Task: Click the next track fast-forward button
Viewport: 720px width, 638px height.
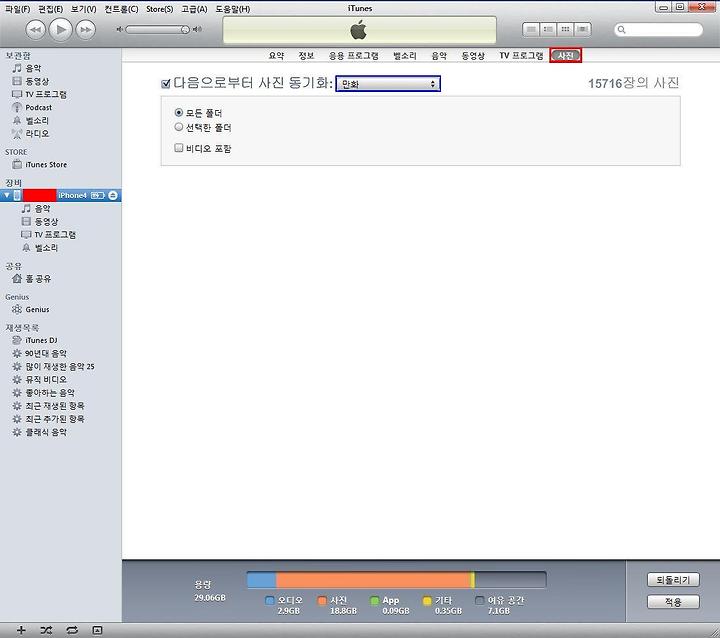Action: (86, 30)
